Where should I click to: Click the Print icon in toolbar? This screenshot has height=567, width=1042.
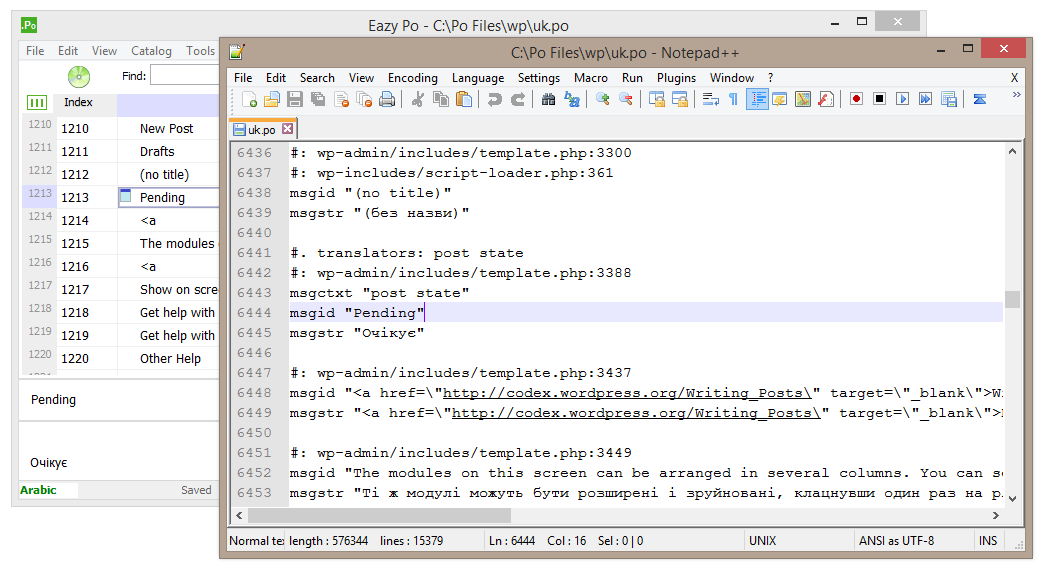387,99
